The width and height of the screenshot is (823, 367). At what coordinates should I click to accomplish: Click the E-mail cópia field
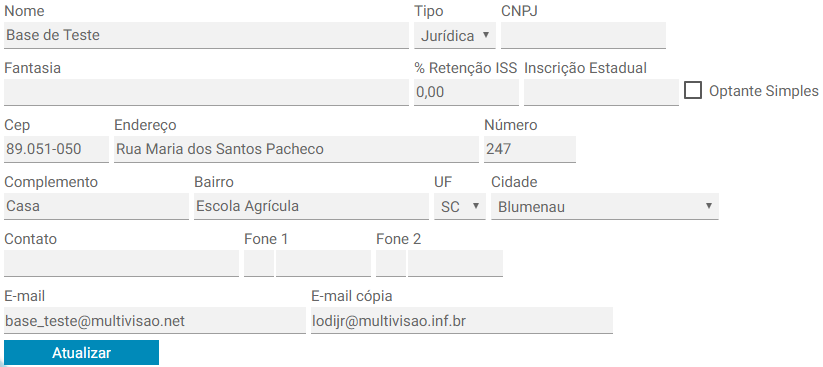pyautogui.click(x=462, y=320)
